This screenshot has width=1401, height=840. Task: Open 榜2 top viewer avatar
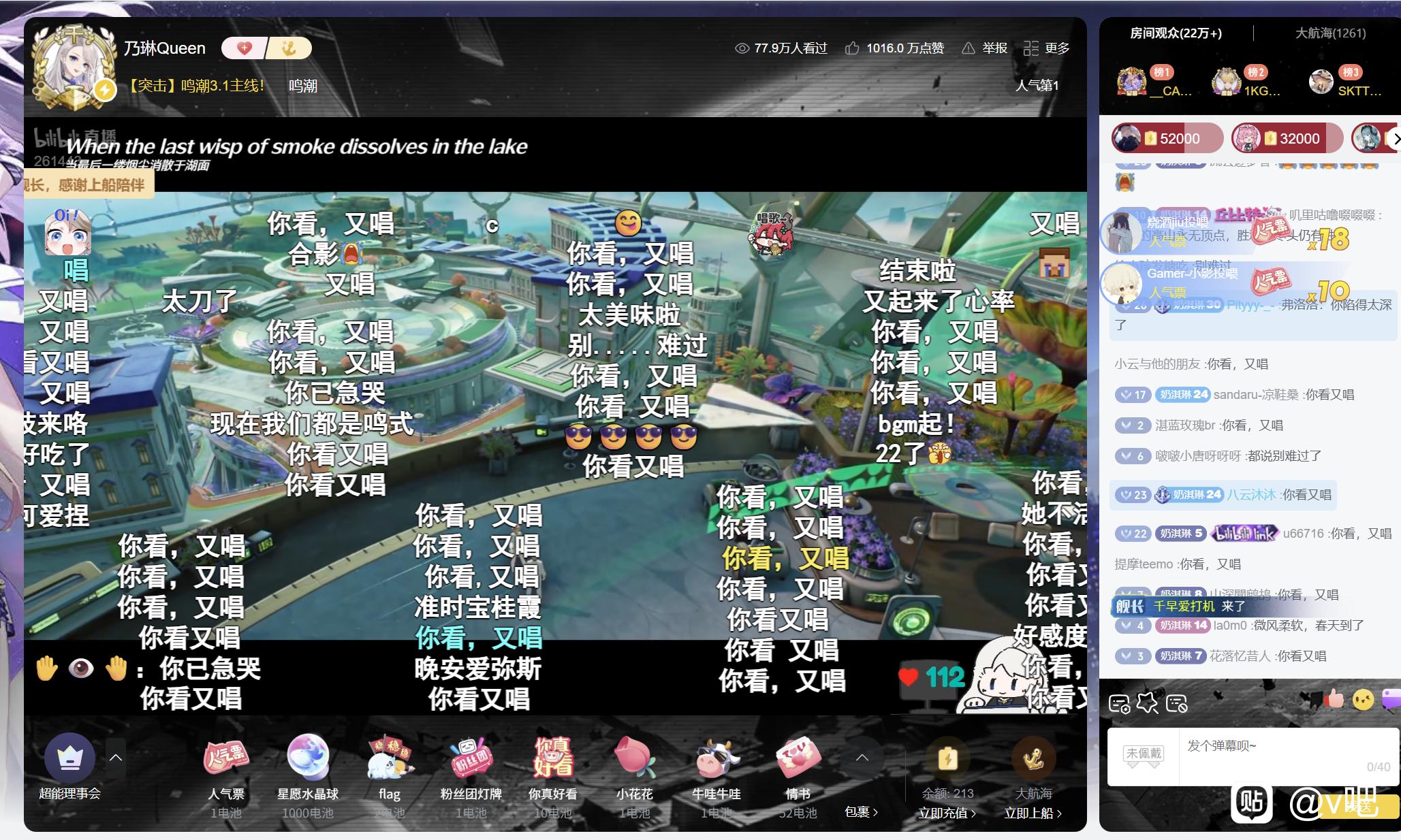pyautogui.click(x=1227, y=82)
